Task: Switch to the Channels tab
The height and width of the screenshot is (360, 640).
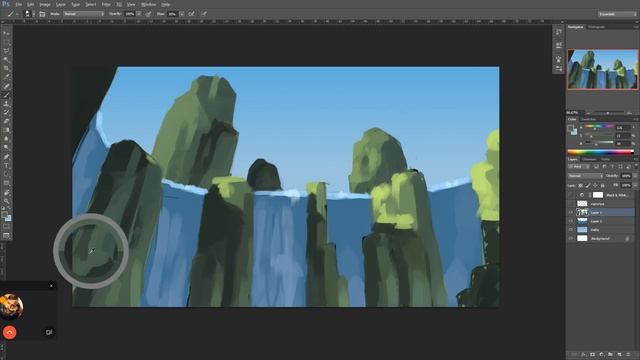Action: [589, 159]
